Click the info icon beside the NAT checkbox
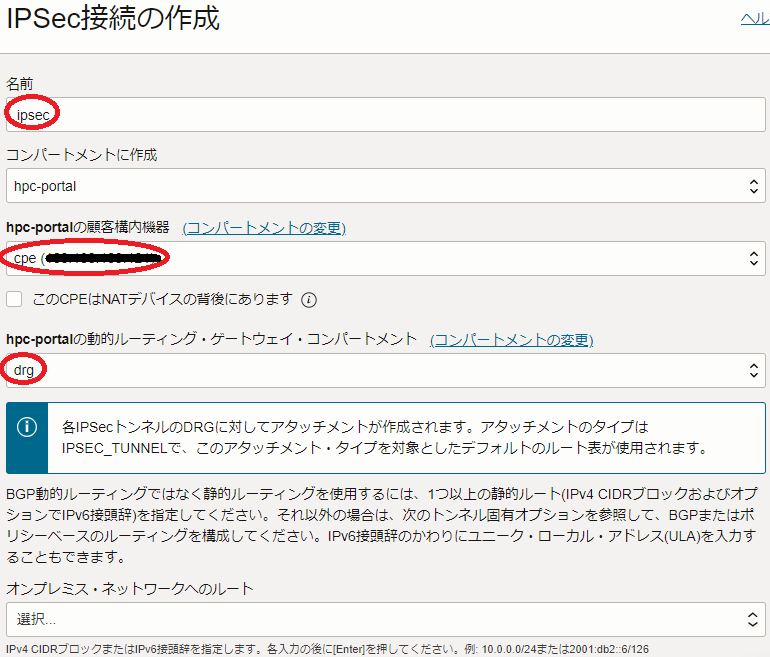 309,299
